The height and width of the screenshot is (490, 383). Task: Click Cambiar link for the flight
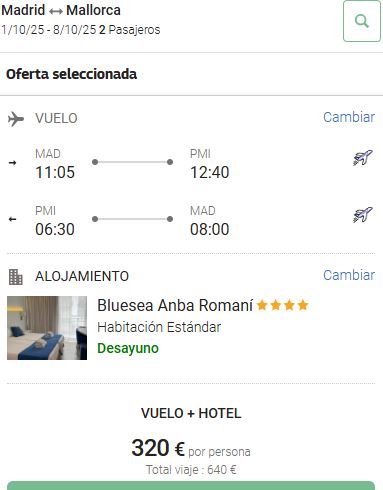click(x=349, y=117)
